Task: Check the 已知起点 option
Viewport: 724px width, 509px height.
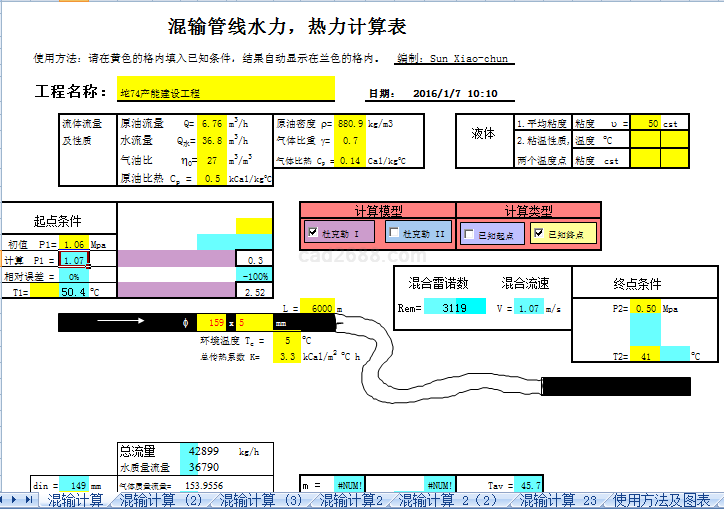Action: (470, 234)
